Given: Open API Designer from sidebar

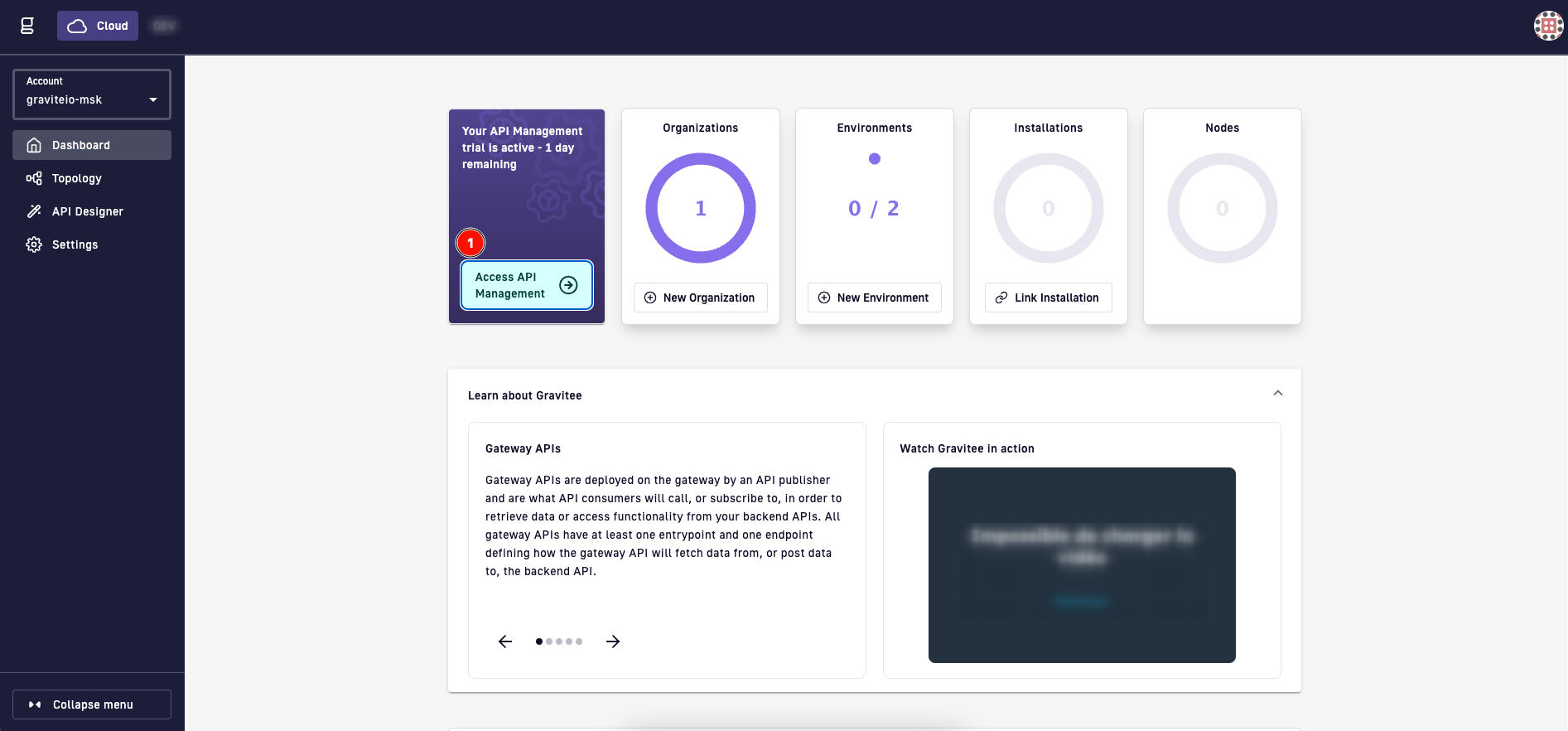Looking at the screenshot, I should pyautogui.click(x=92, y=211).
